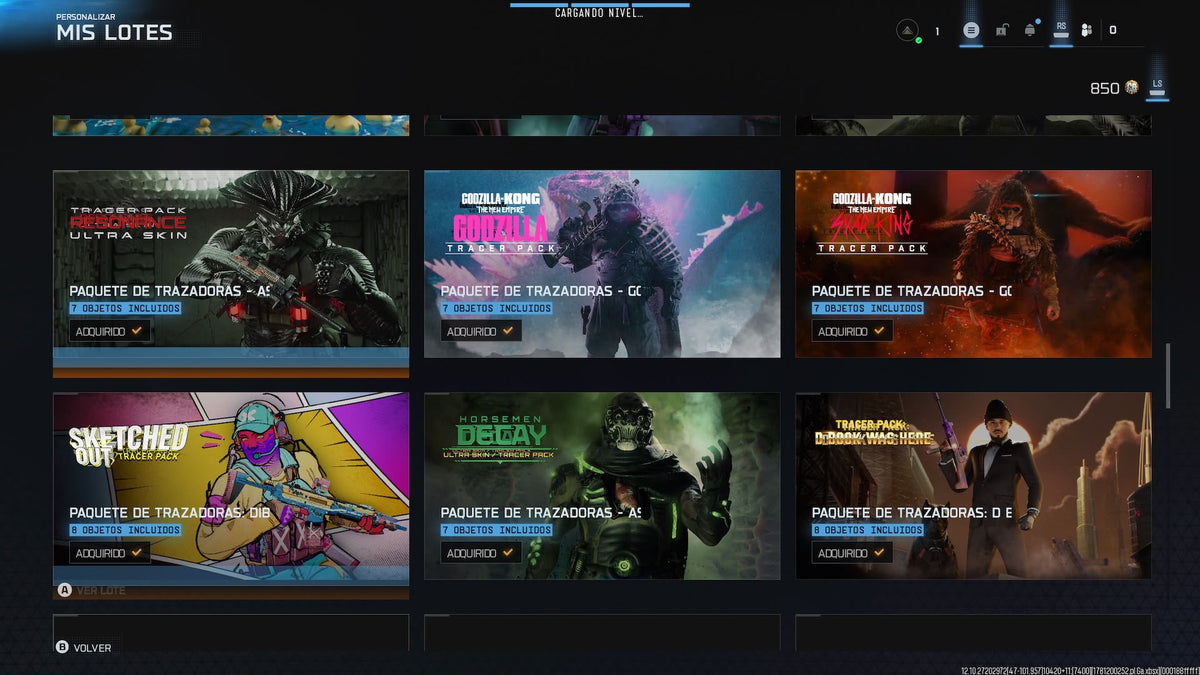Click Adquirido badge on D.Book bundle

[x=852, y=553]
